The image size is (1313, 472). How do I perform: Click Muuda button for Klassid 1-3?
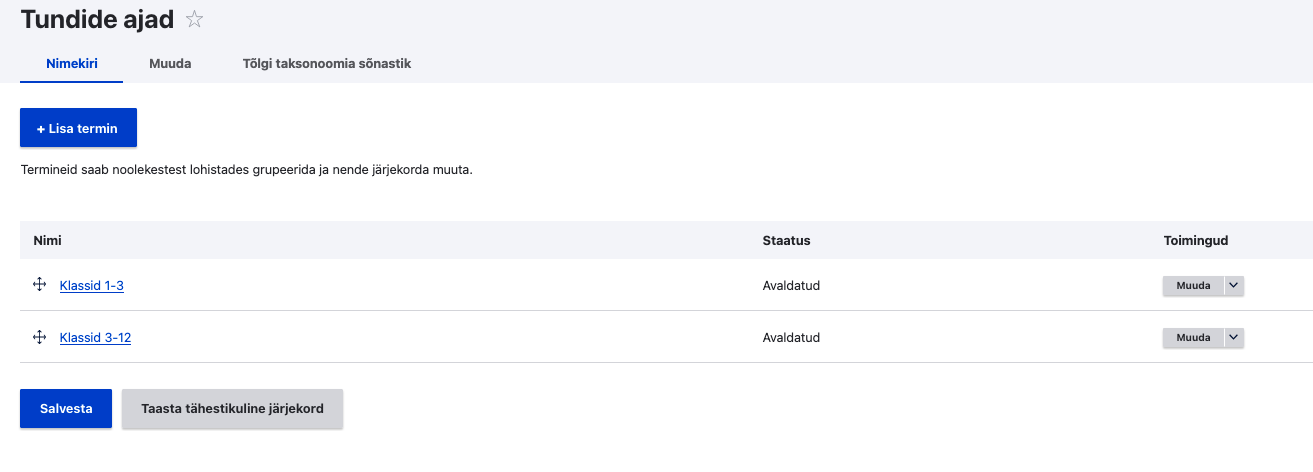(1193, 286)
